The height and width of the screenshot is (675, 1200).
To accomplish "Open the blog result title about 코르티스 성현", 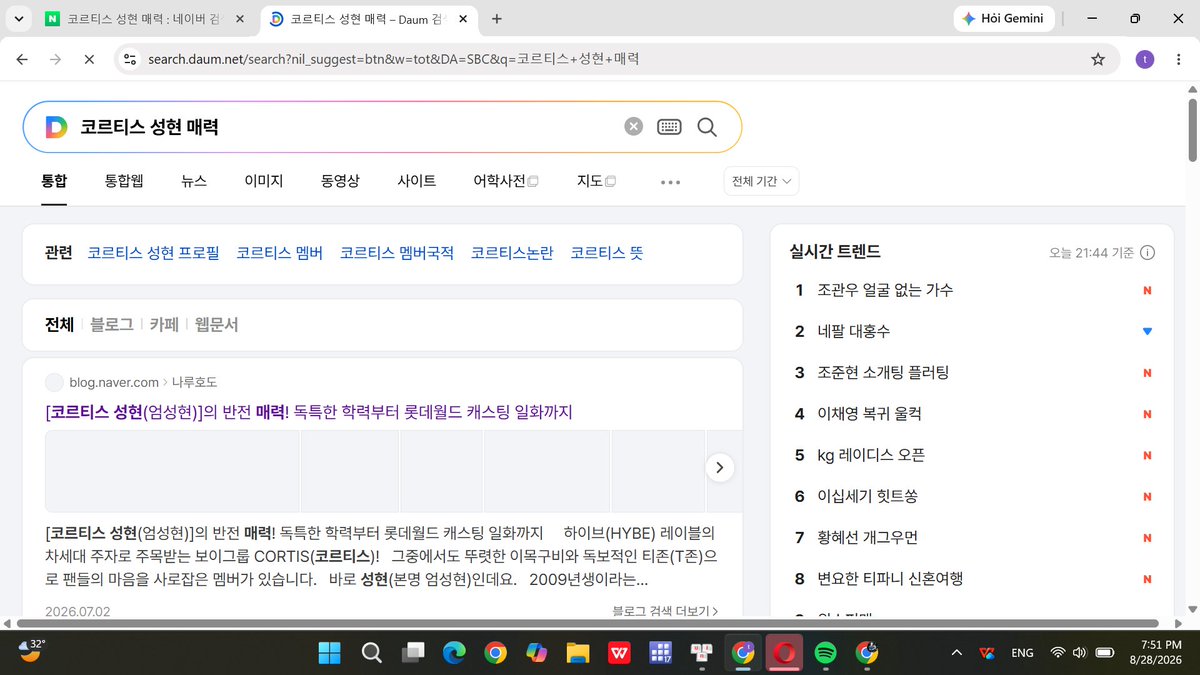I will [x=309, y=412].
